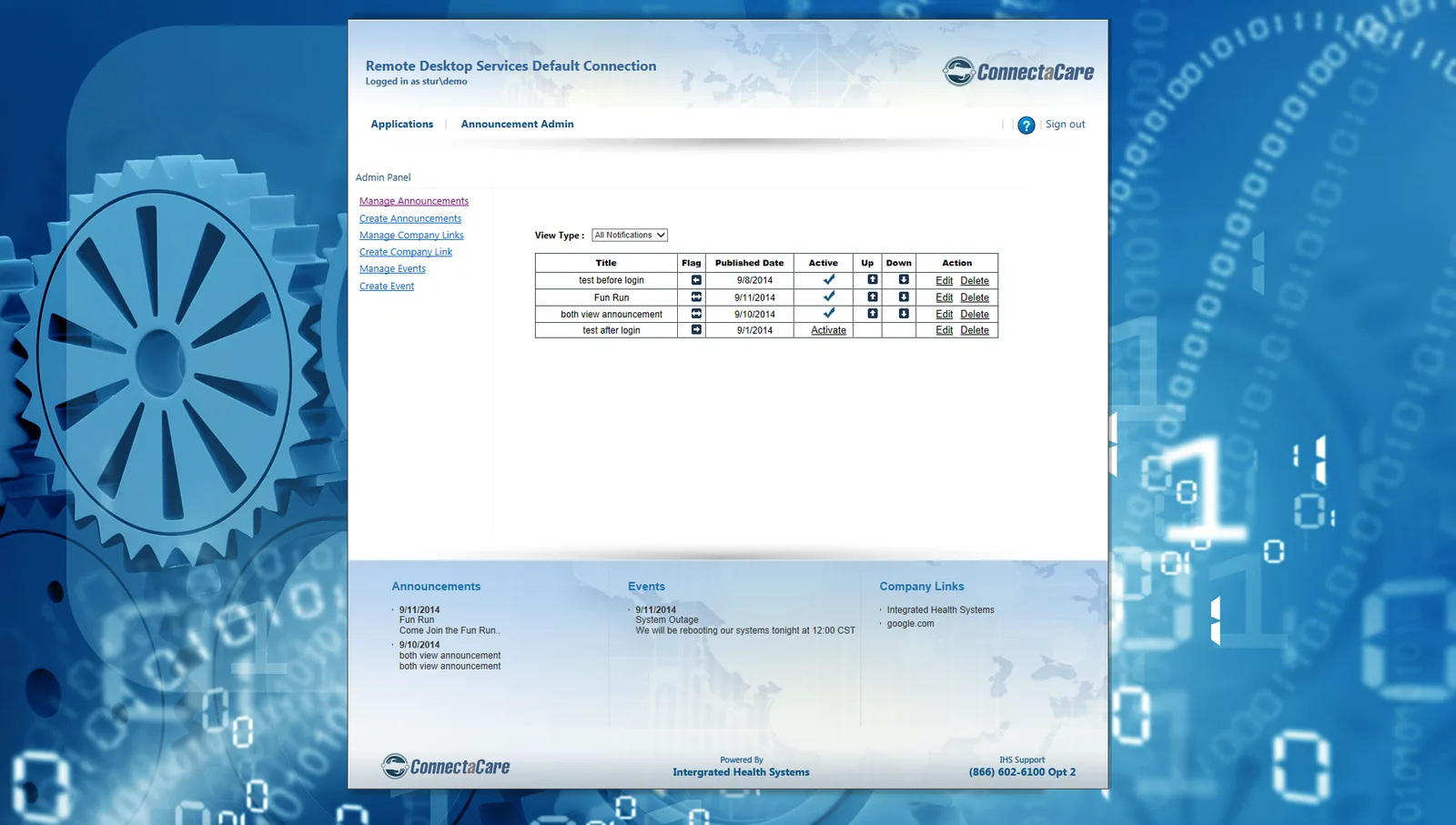Click the ConnectaCare logo in the header

1018,72
